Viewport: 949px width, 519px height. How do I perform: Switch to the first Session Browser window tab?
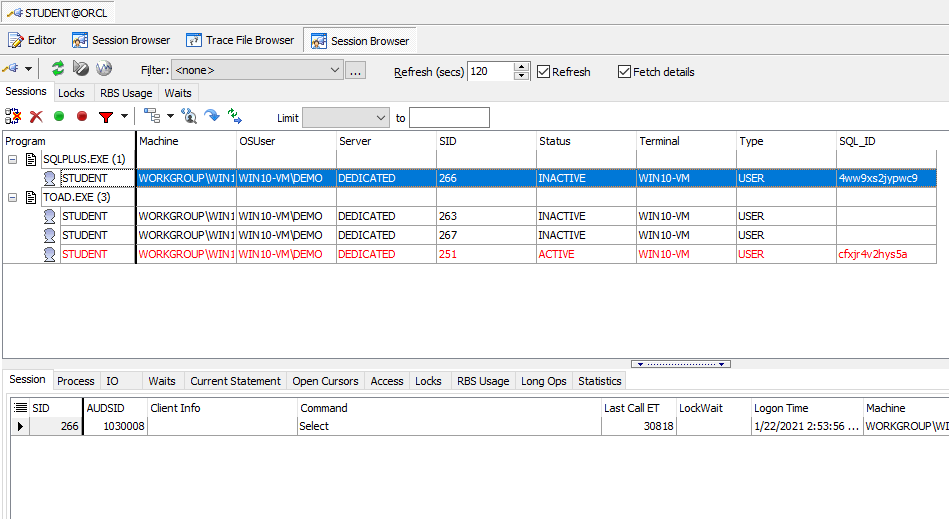point(121,40)
